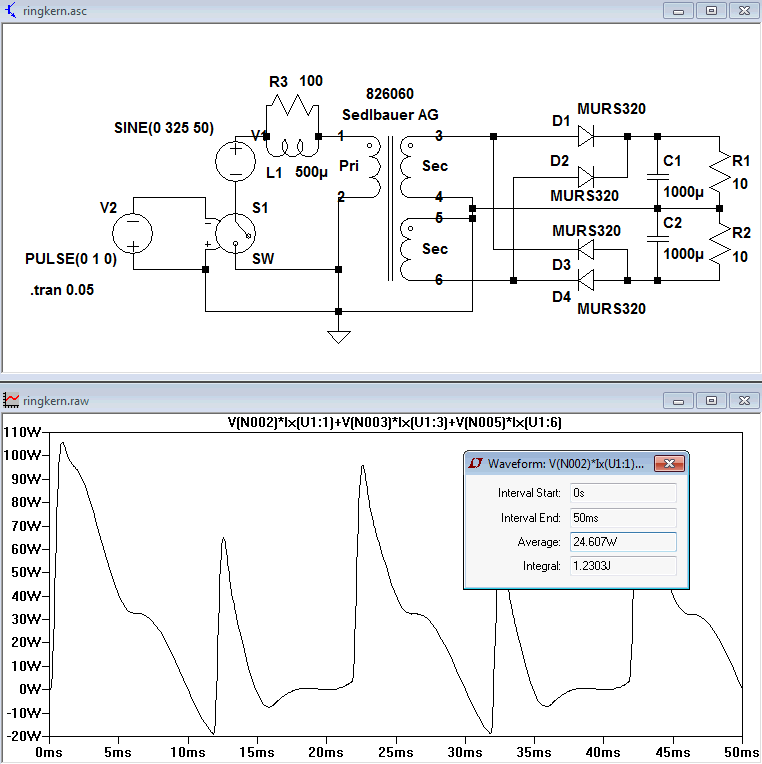Select the Average value field 24.607W
Screen dimensions: 762x764
tap(623, 542)
